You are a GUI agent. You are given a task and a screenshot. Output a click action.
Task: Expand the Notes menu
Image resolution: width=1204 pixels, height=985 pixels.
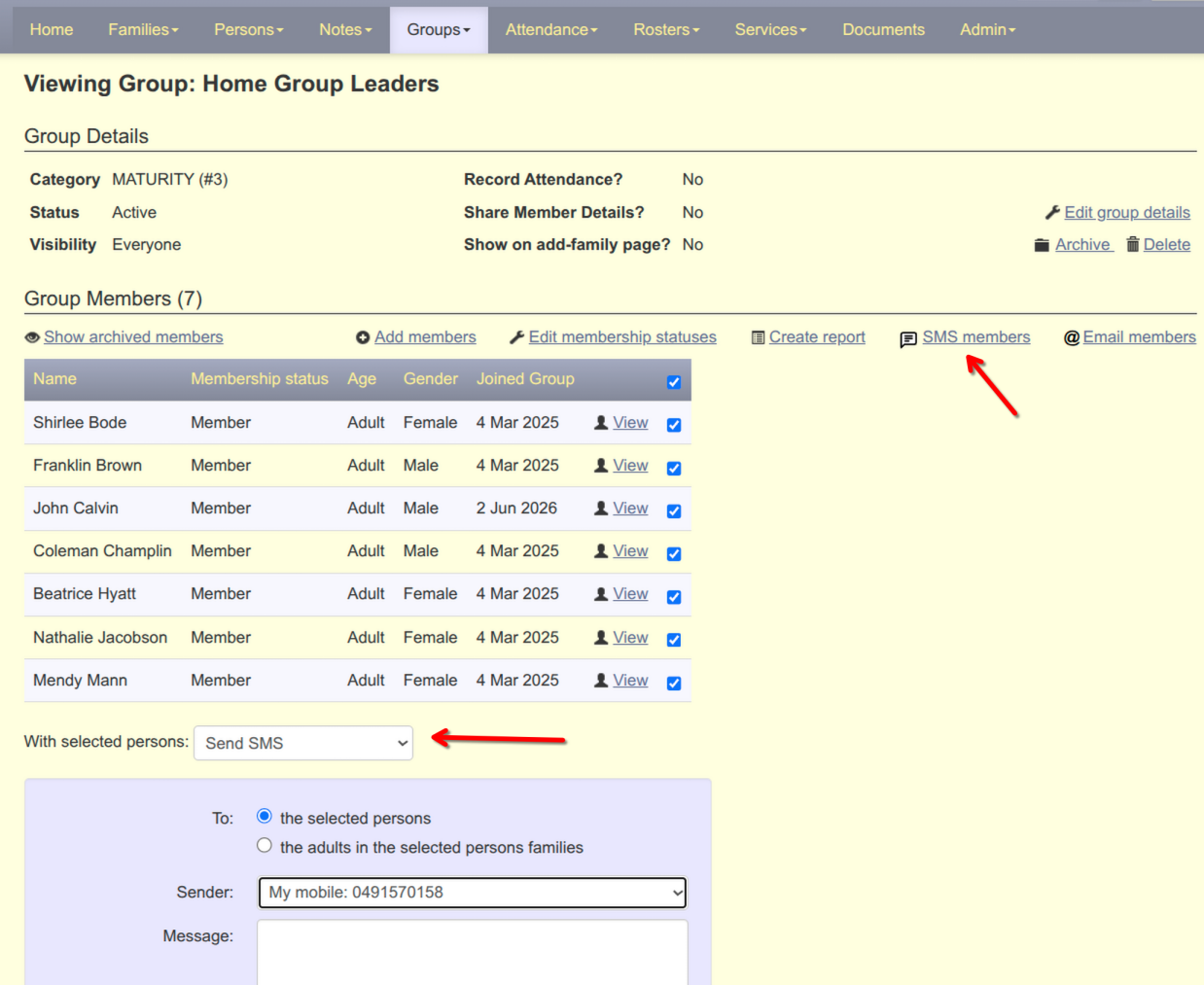345,30
